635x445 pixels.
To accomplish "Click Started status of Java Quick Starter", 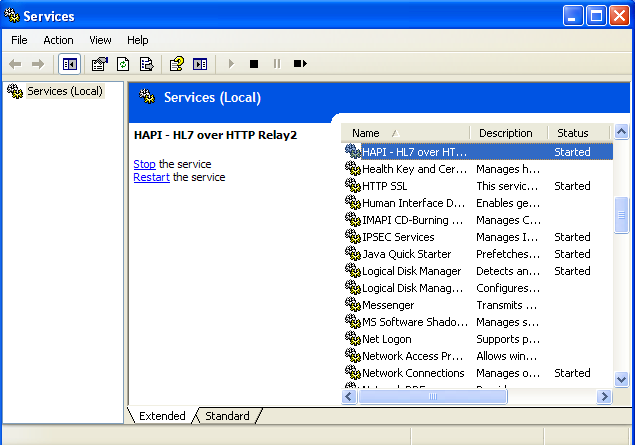I will tap(572, 254).
